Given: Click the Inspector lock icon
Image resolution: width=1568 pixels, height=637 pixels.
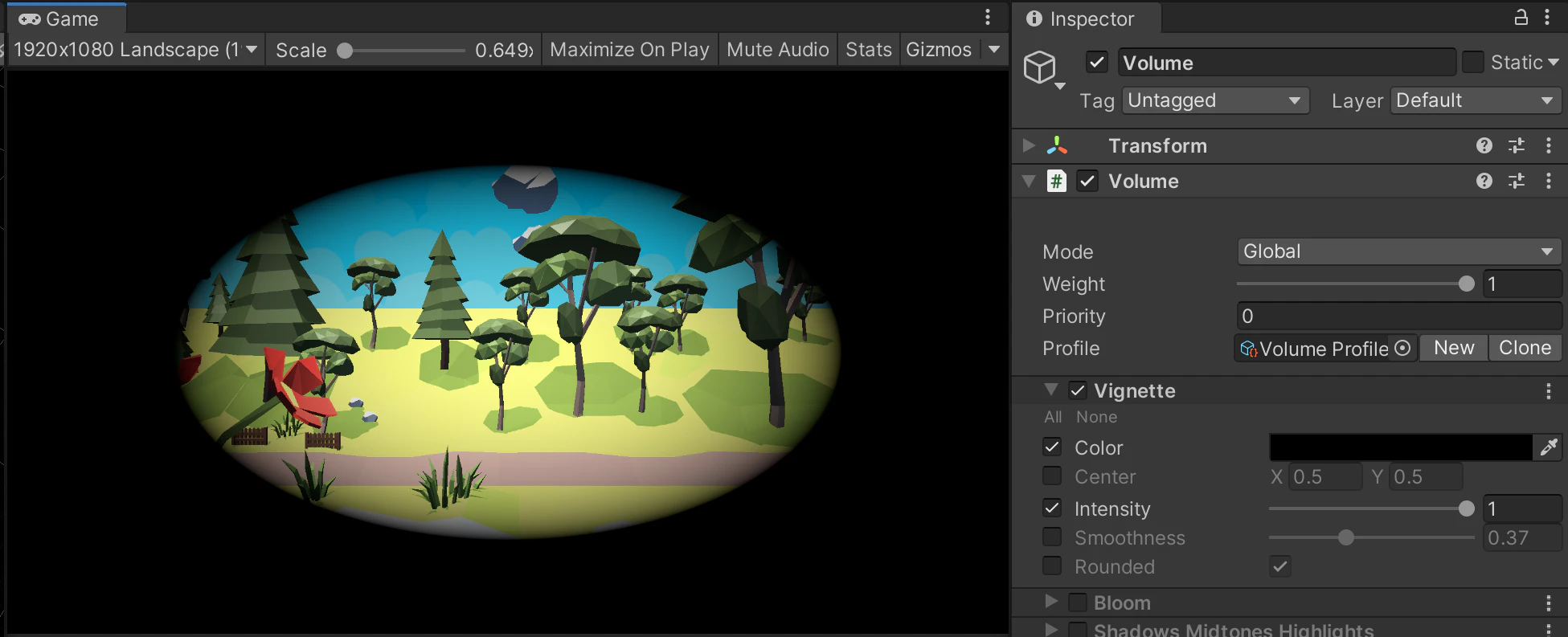Looking at the screenshot, I should (x=1521, y=17).
